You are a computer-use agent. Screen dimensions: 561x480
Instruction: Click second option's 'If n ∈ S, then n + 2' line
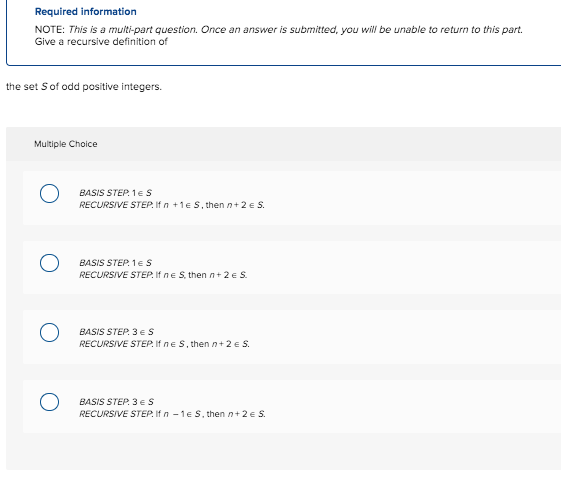[x=201, y=275]
